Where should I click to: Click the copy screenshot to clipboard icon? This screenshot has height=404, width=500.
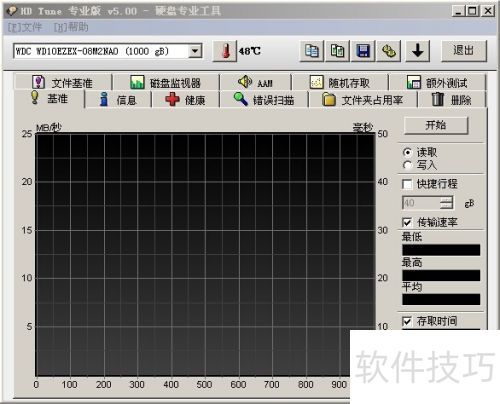pyautogui.click(x=337, y=51)
